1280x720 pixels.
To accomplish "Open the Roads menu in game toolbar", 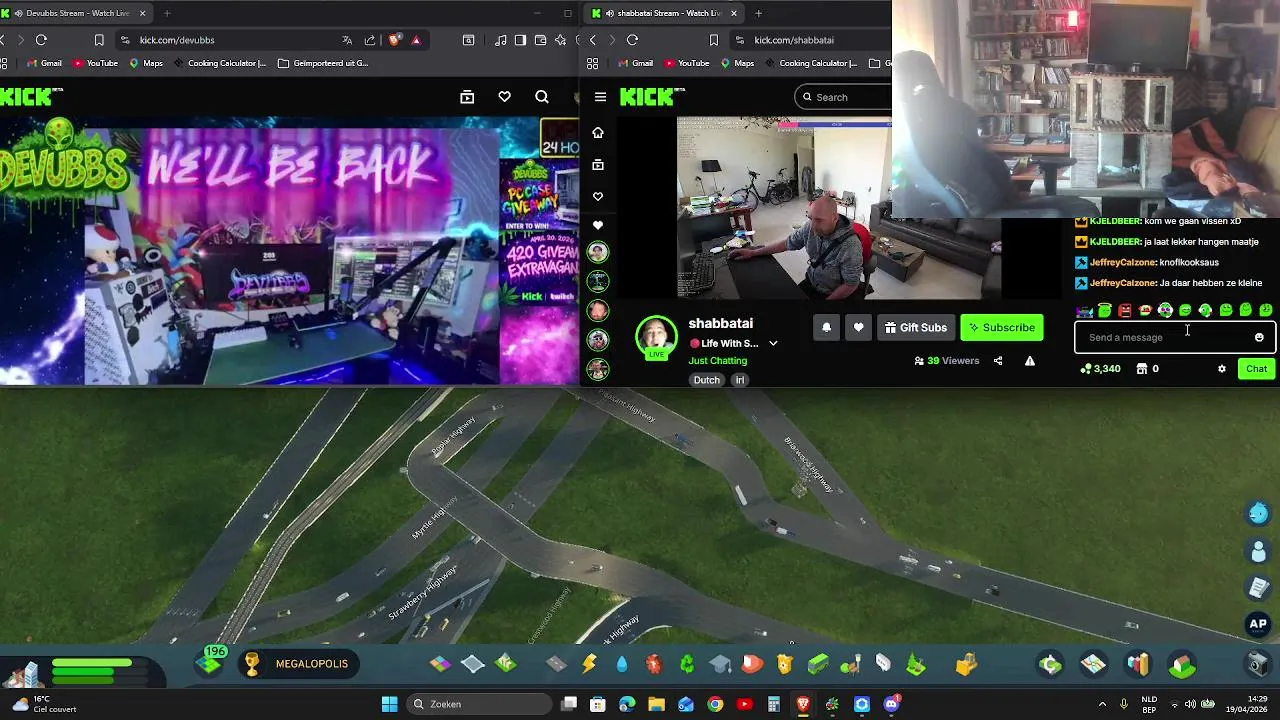I will point(557,664).
